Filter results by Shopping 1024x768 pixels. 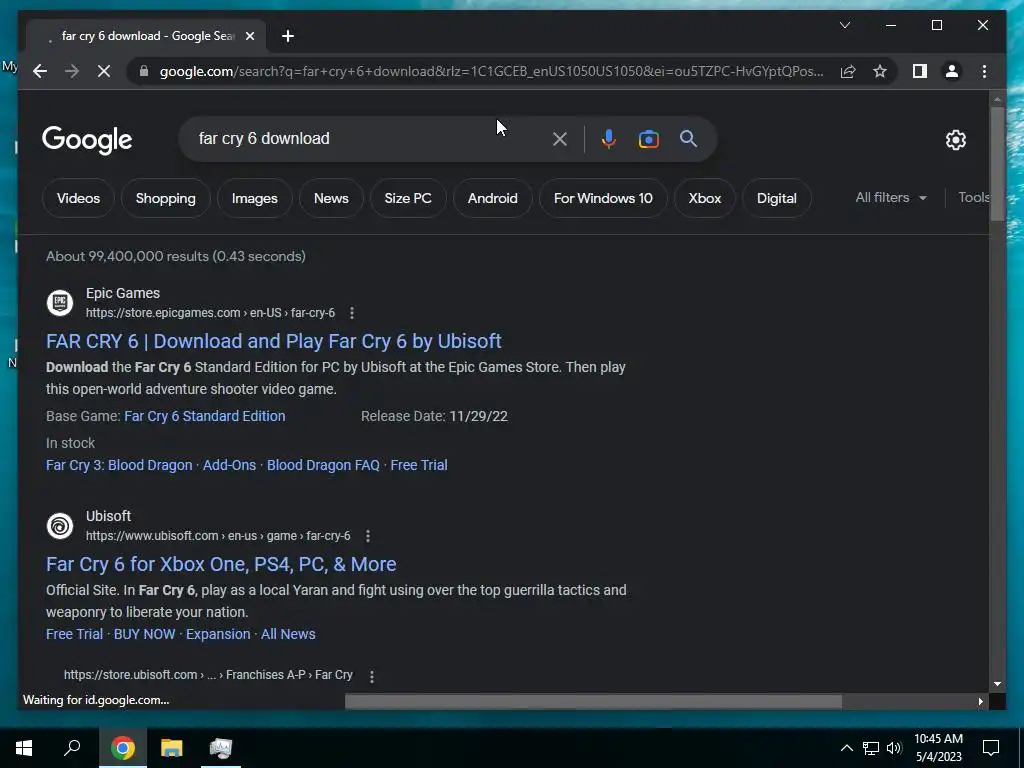click(x=165, y=198)
